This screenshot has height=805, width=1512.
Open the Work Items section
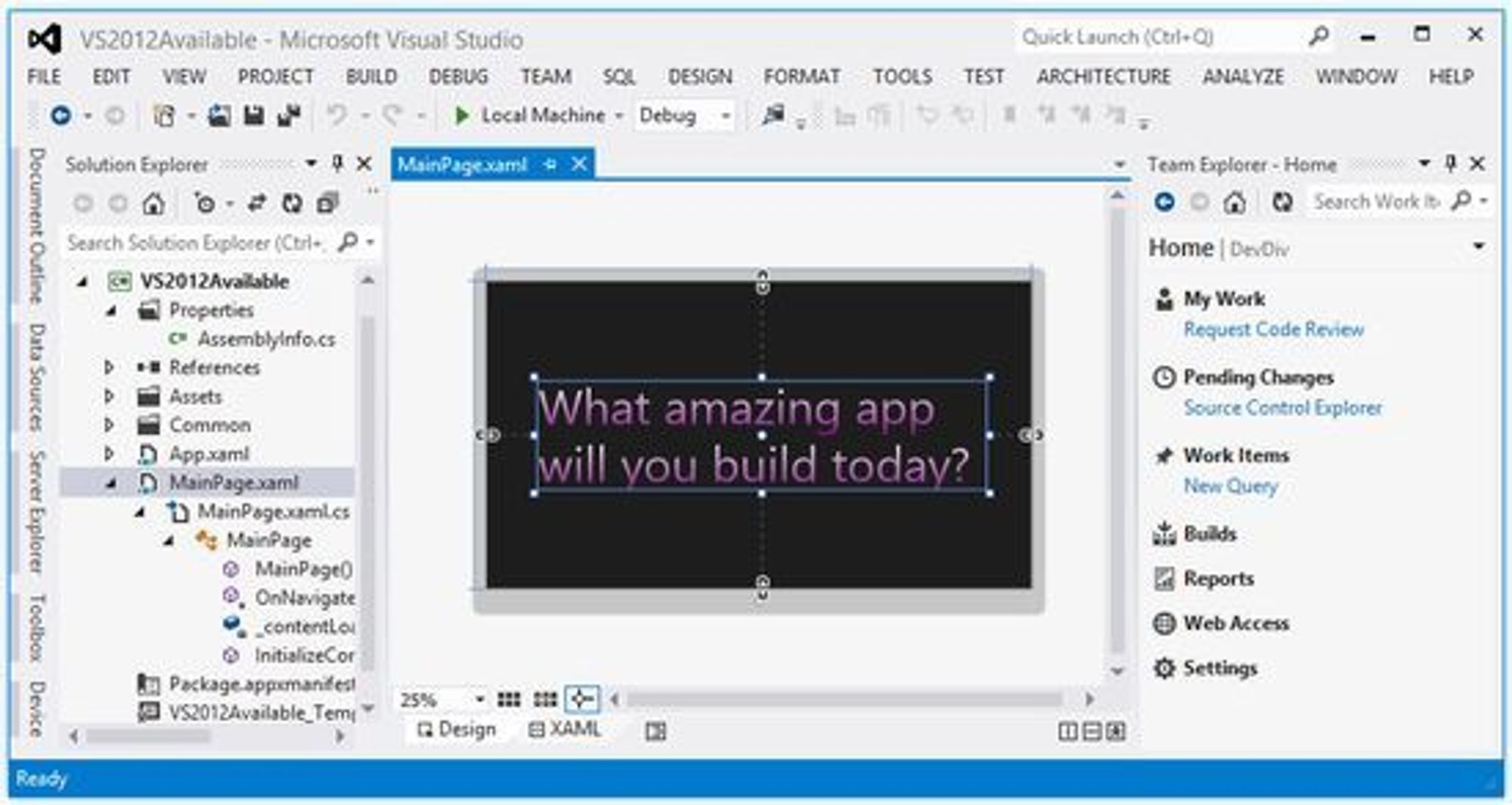[x=1236, y=455]
